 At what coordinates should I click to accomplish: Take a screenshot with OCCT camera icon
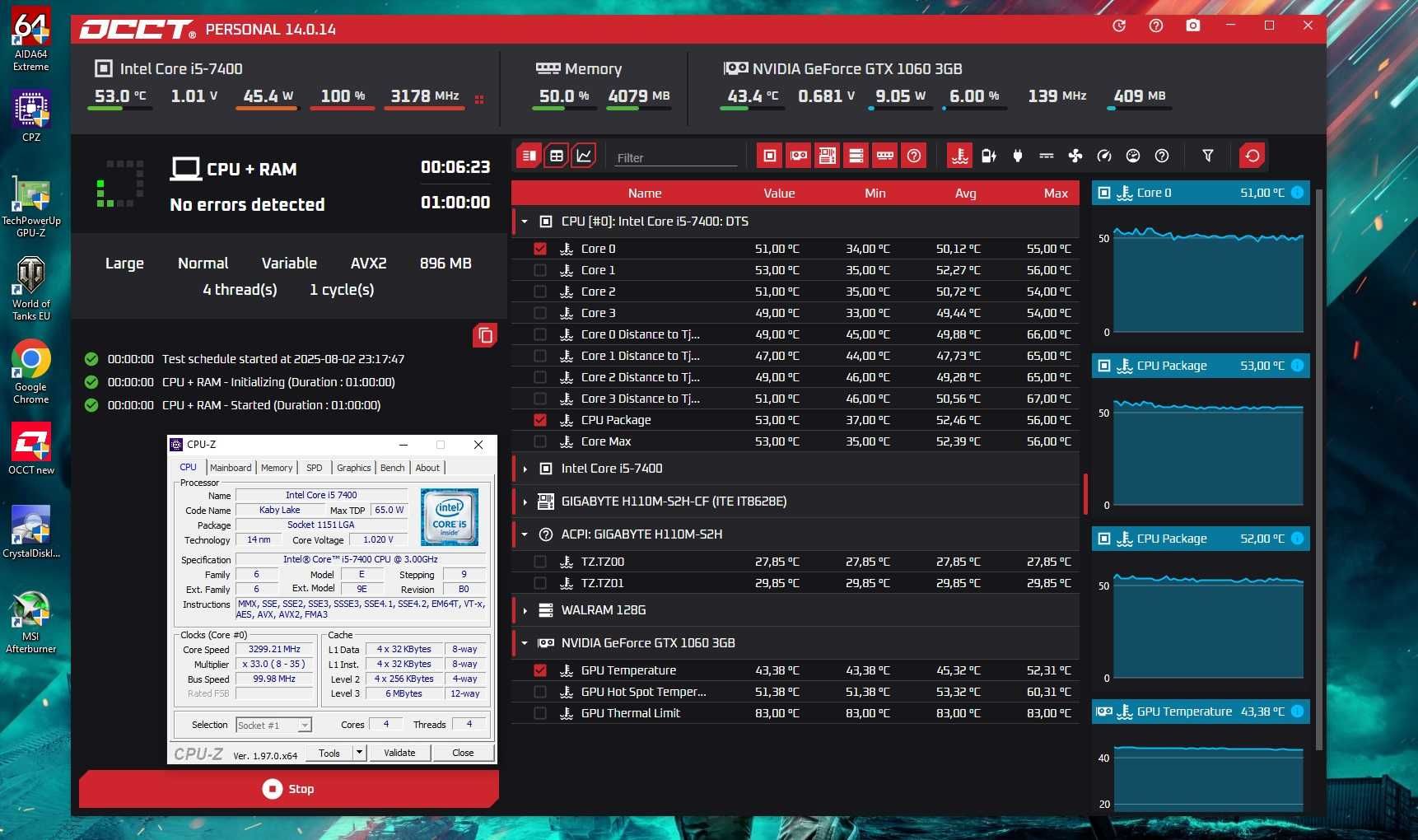click(x=1192, y=26)
